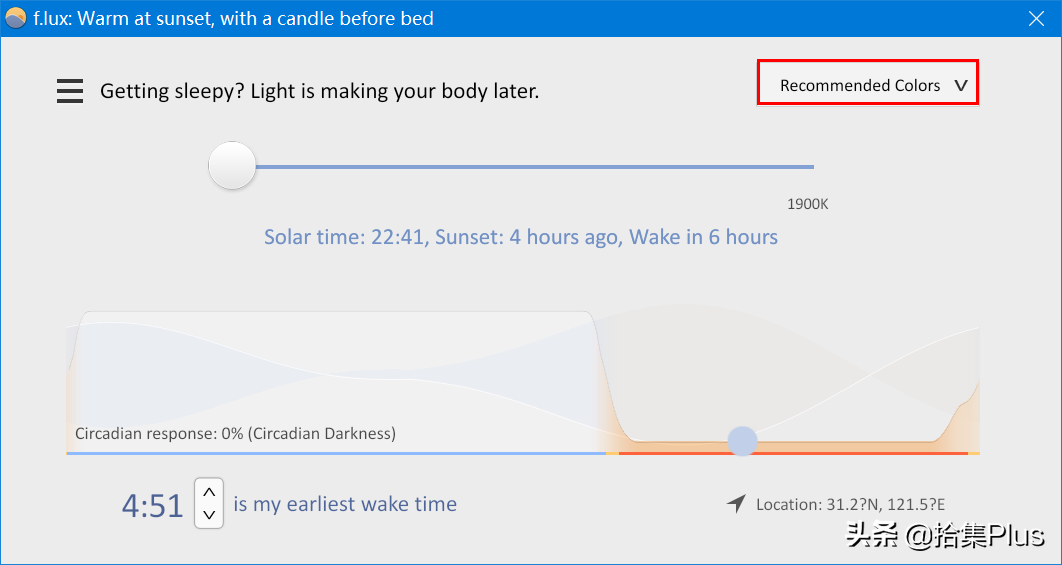The width and height of the screenshot is (1062, 565).
Task: Click the "Getting sleepy?" message
Action: (319, 91)
